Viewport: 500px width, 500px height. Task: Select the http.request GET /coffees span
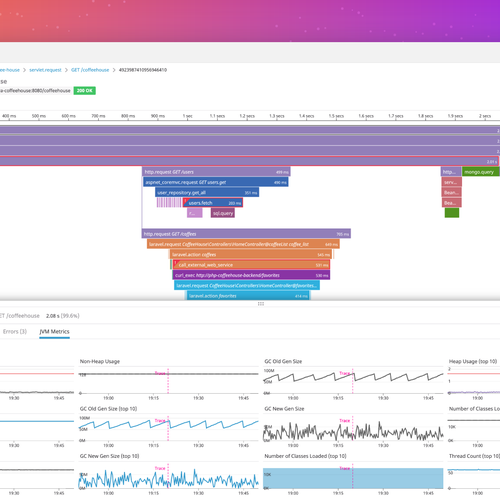(246, 234)
